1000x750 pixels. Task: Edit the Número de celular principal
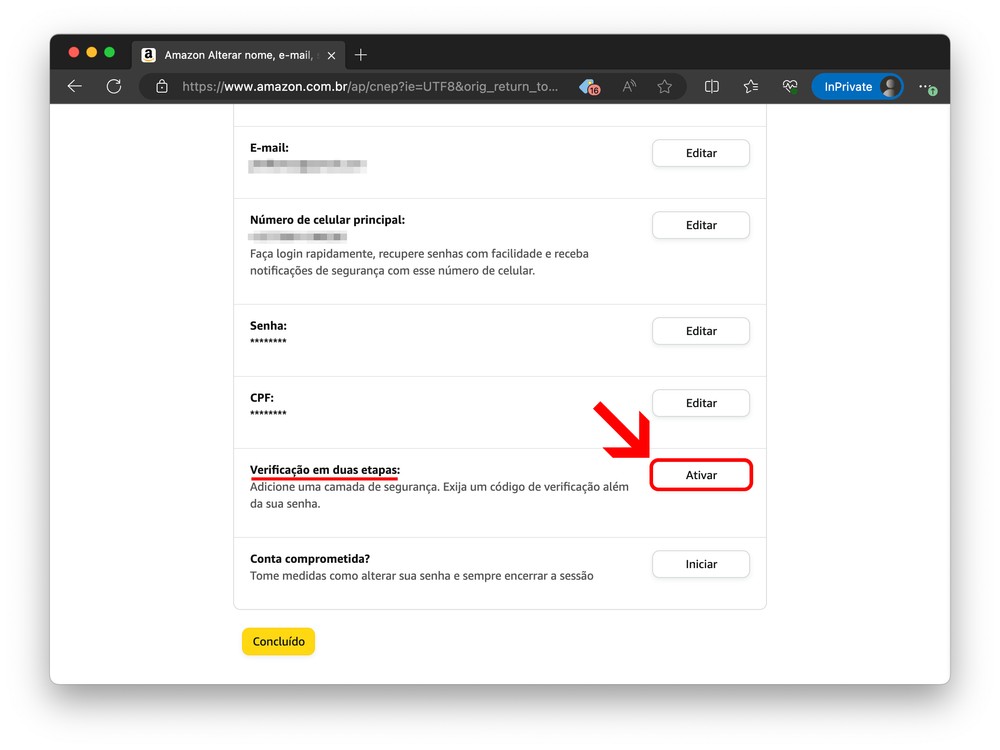click(701, 225)
